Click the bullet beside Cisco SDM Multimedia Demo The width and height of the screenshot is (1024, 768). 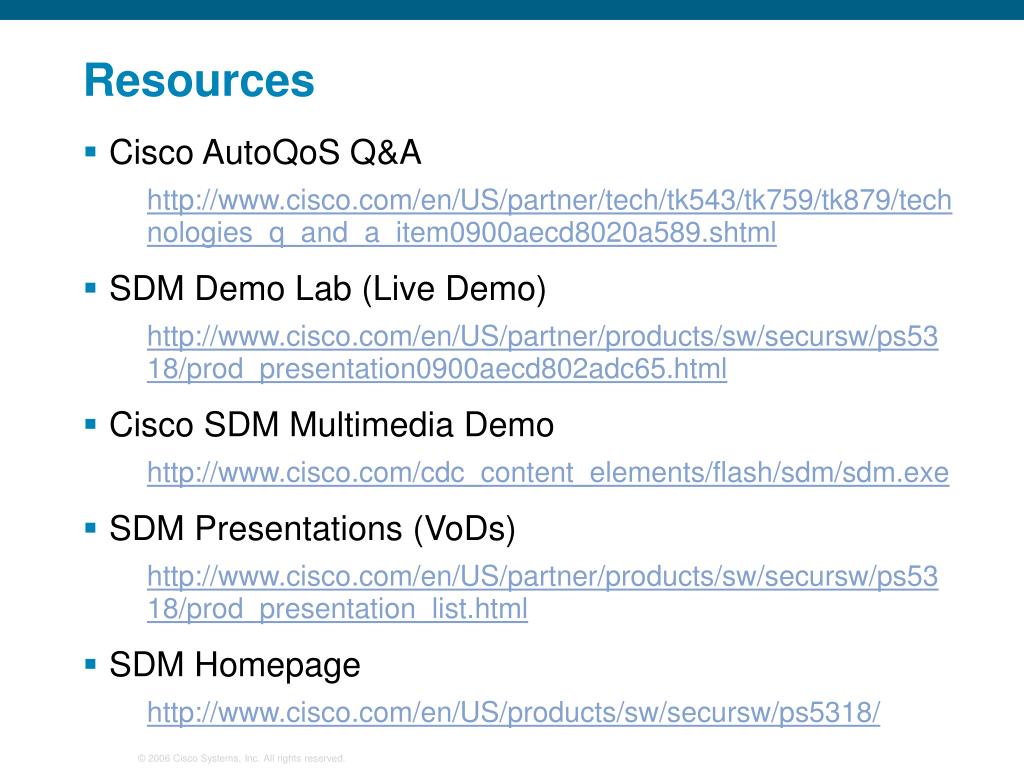(91, 424)
